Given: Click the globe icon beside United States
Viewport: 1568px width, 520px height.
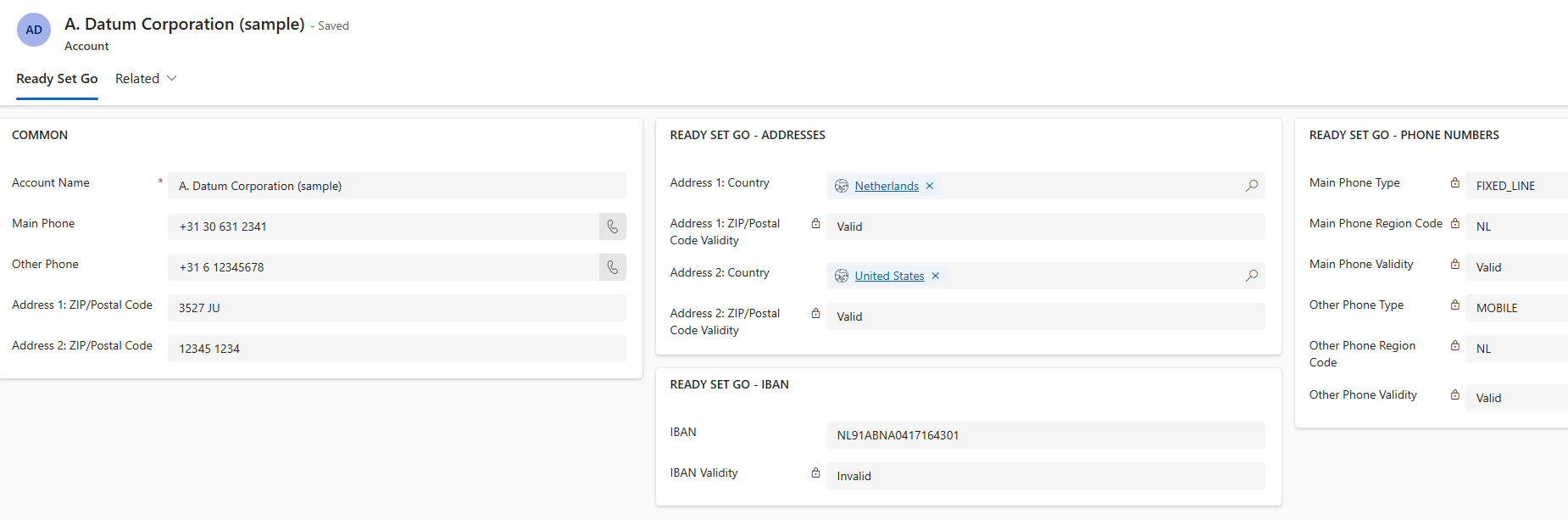Looking at the screenshot, I should point(842,276).
